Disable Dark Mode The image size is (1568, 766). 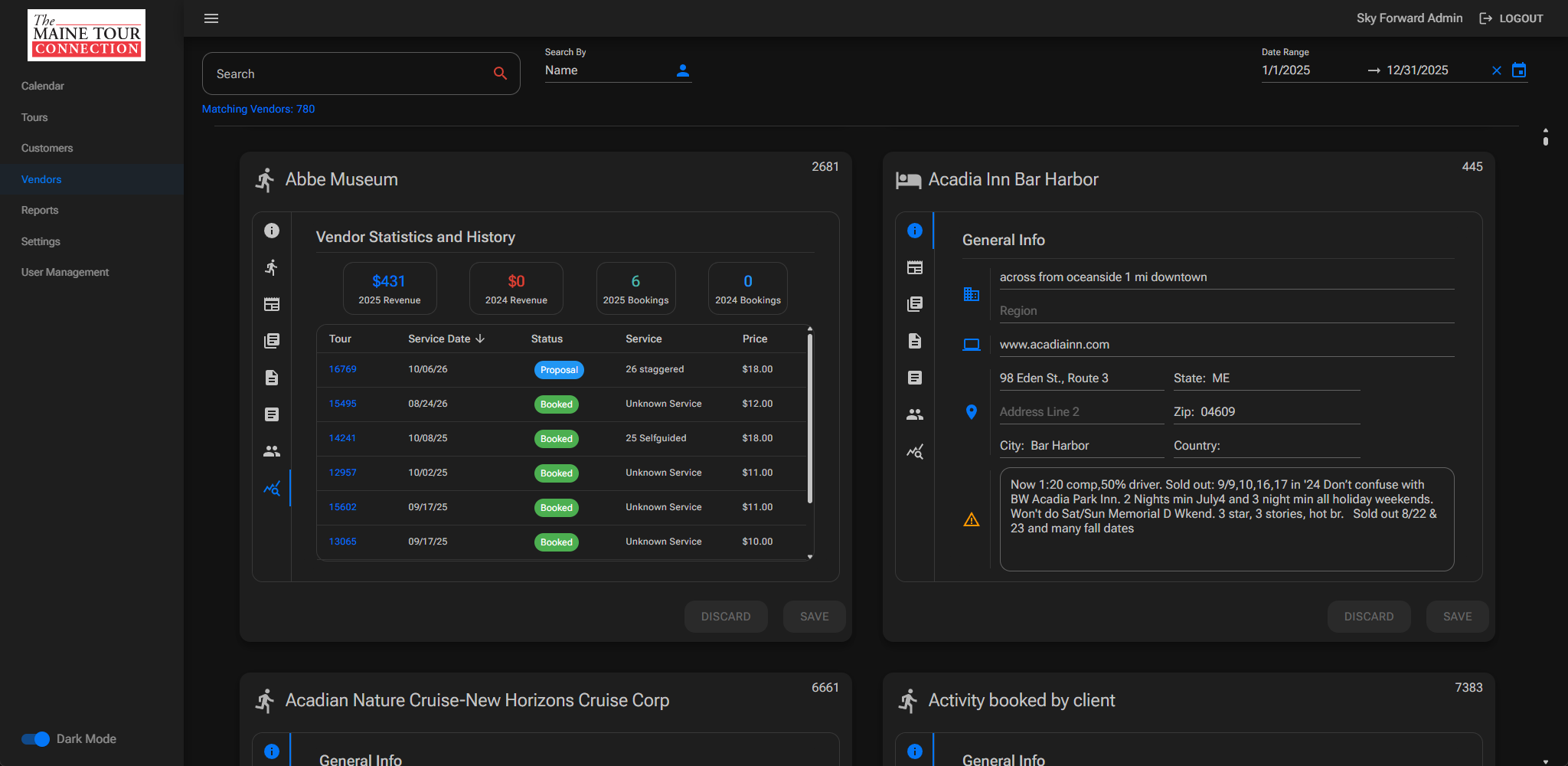(x=35, y=738)
